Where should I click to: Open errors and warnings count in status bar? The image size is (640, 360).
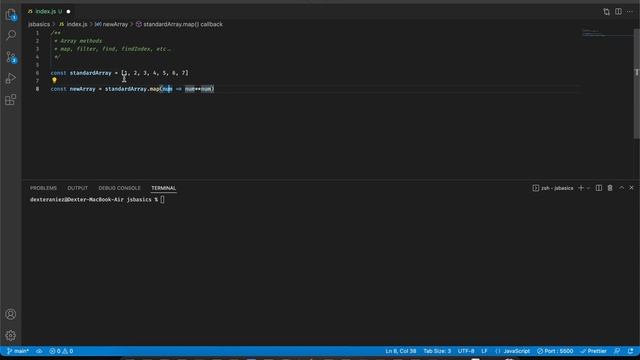(x=61, y=351)
